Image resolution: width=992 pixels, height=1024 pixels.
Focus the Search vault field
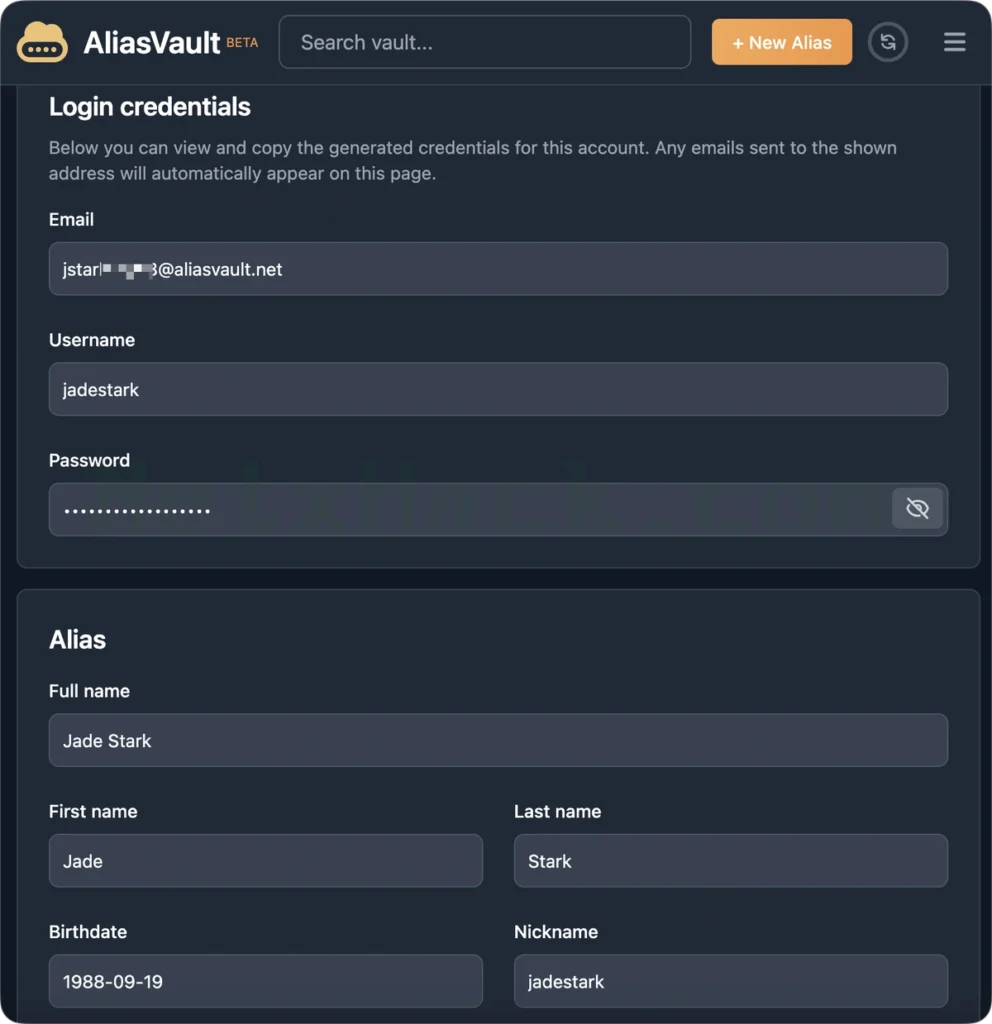pyautogui.click(x=485, y=42)
